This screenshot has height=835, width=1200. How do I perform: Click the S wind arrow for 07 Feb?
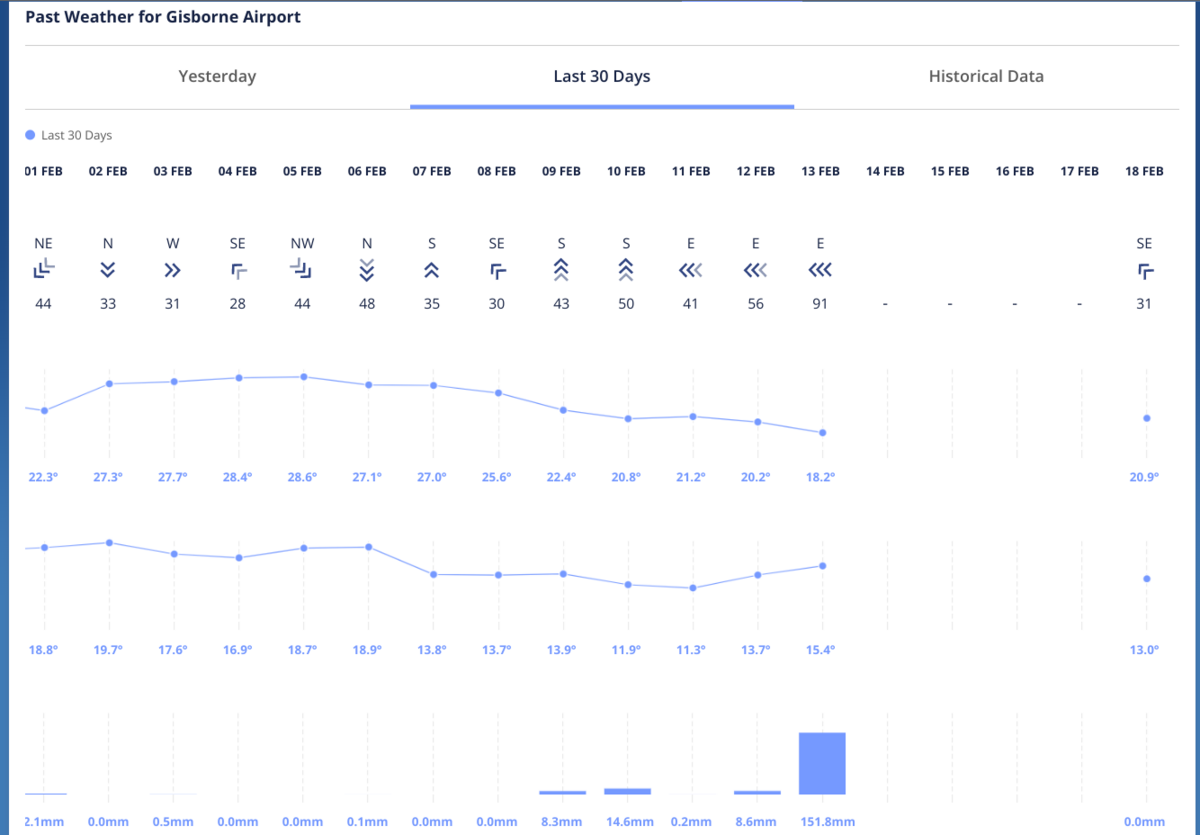point(432,269)
